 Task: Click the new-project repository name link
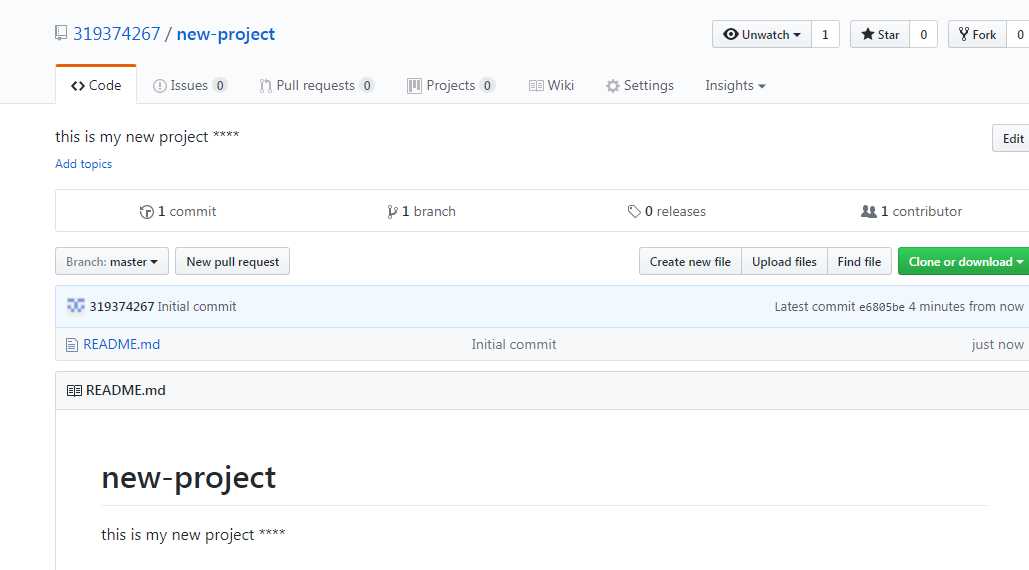[226, 34]
